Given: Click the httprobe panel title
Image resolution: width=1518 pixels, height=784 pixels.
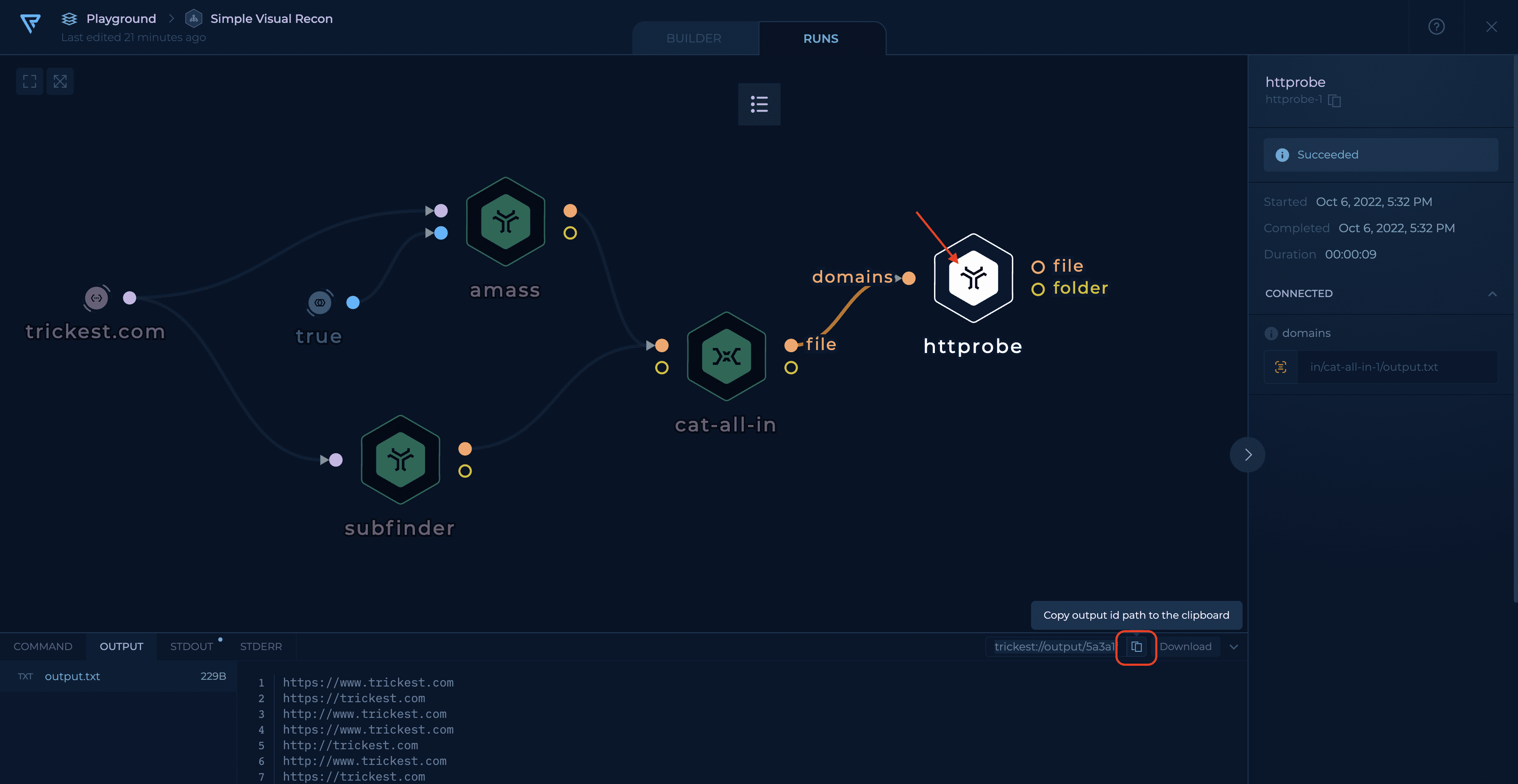Looking at the screenshot, I should pyautogui.click(x=1295, y=83).
